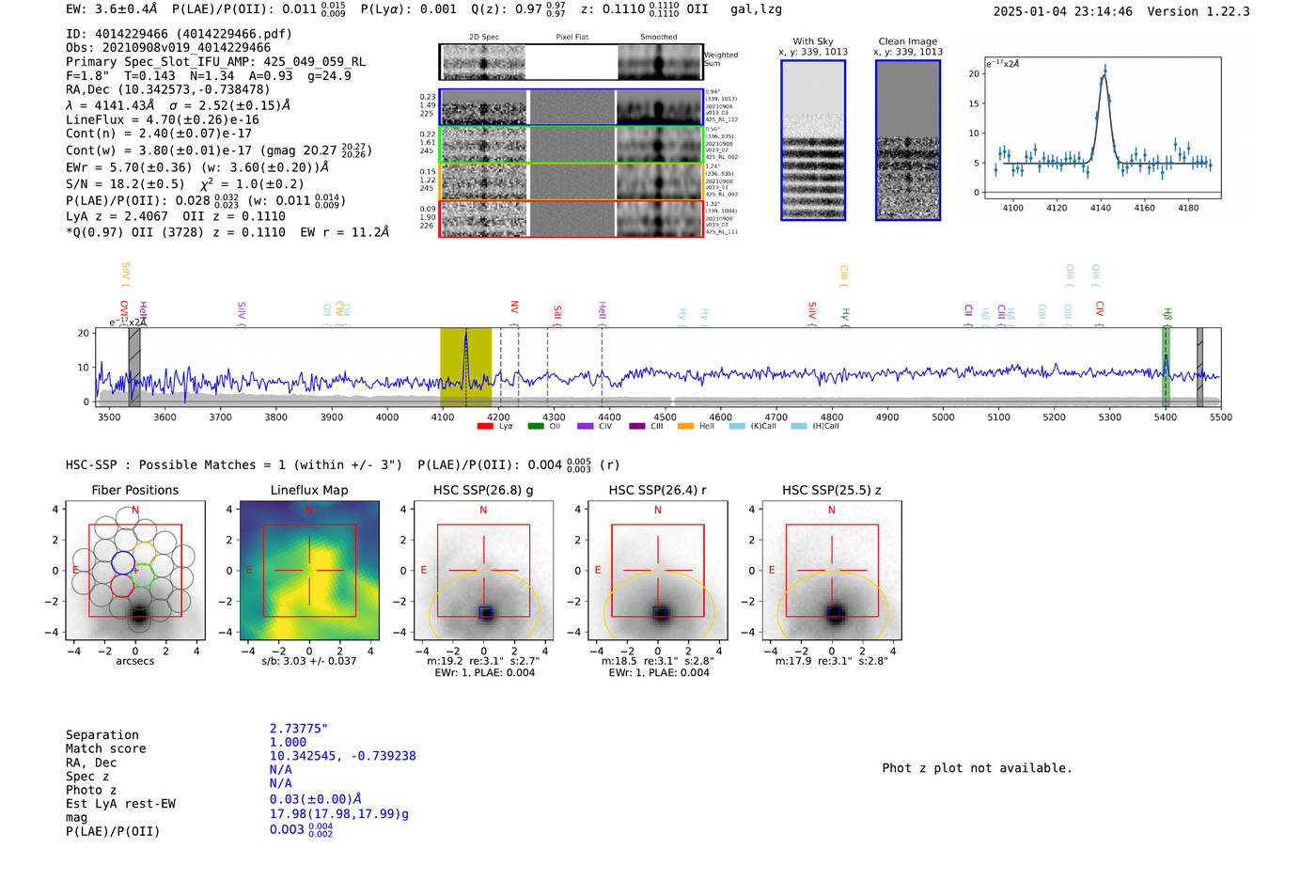Image resolution: width=1316 pixels, height=896 pixels.
Task: Click the CIV purple legend swatch
Action: [585, 426]
